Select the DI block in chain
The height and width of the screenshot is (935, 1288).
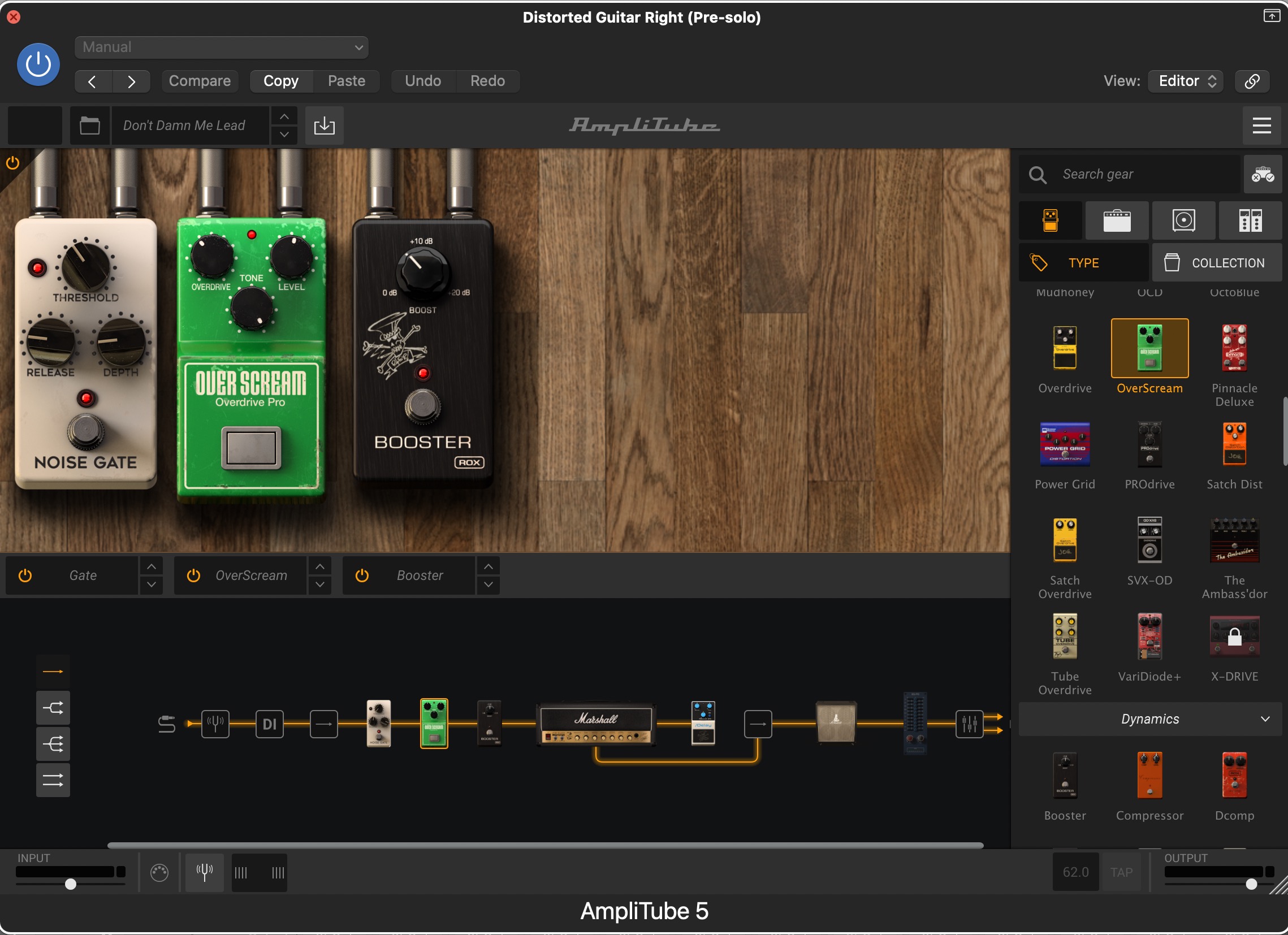coord(269,724)
